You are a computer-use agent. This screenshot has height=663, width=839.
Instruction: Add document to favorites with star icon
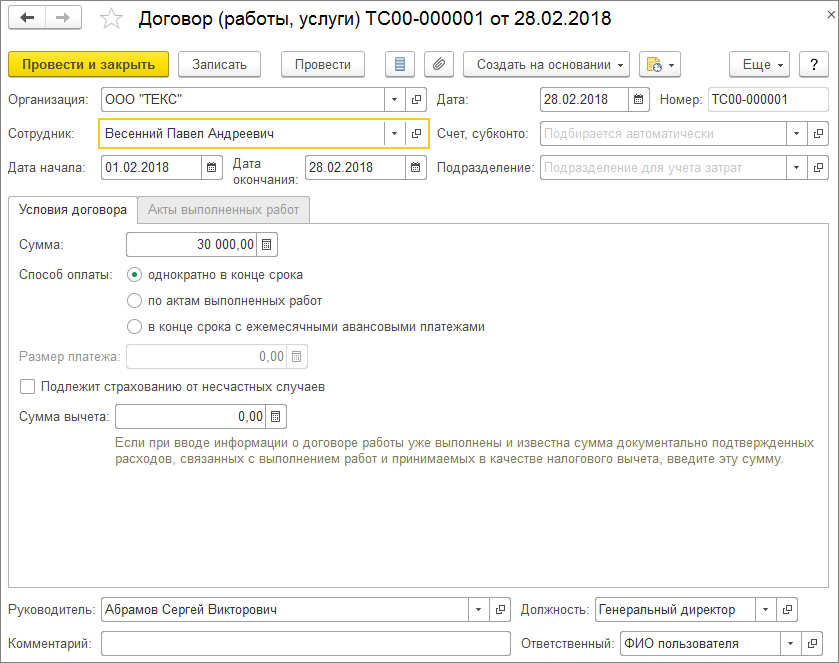(113, 19)
